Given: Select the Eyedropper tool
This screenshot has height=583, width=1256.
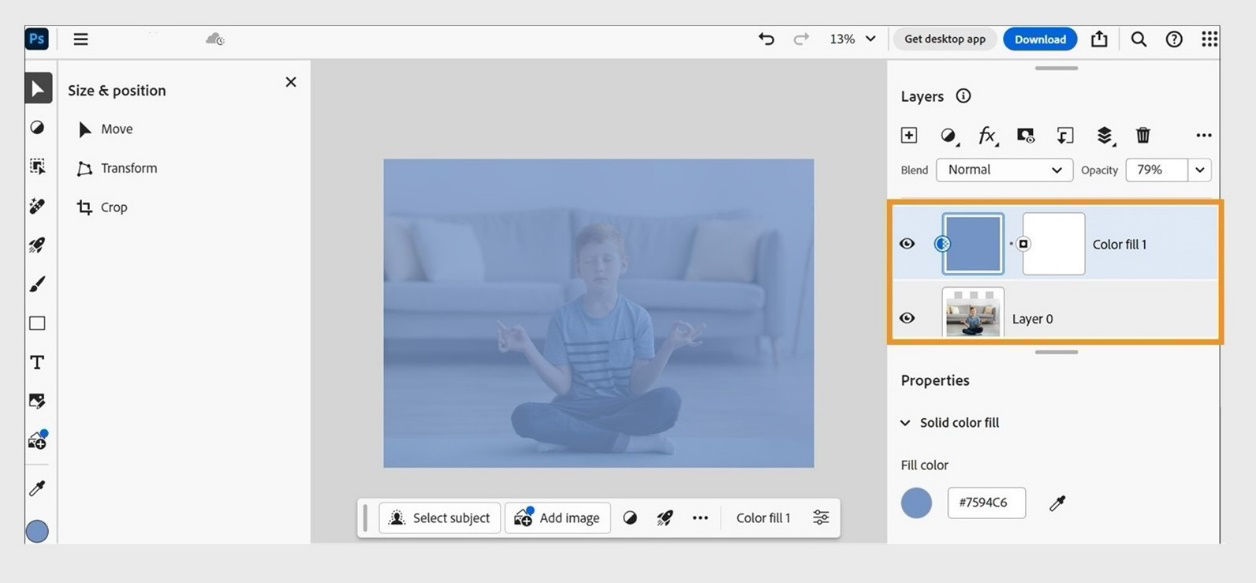Looking at the screenshot, I should tap(37, 488).
